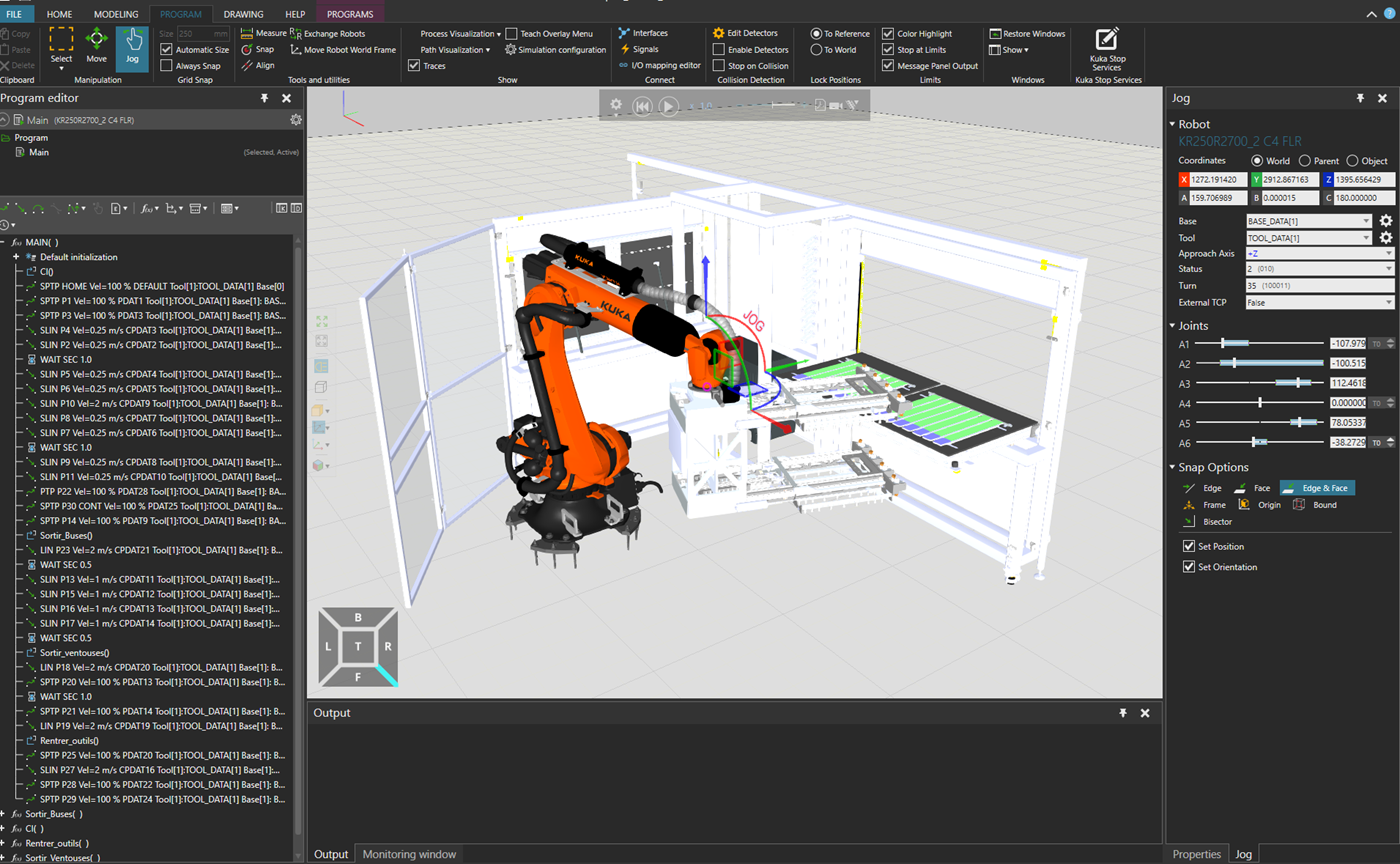Collapse the MAIN( ) routine
This screenshot has width=1400, height=864.
[4, 242]
